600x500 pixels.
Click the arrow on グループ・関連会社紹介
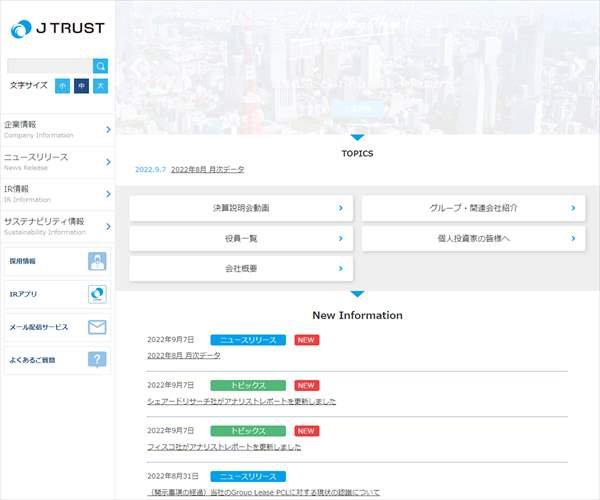(573, 208)
